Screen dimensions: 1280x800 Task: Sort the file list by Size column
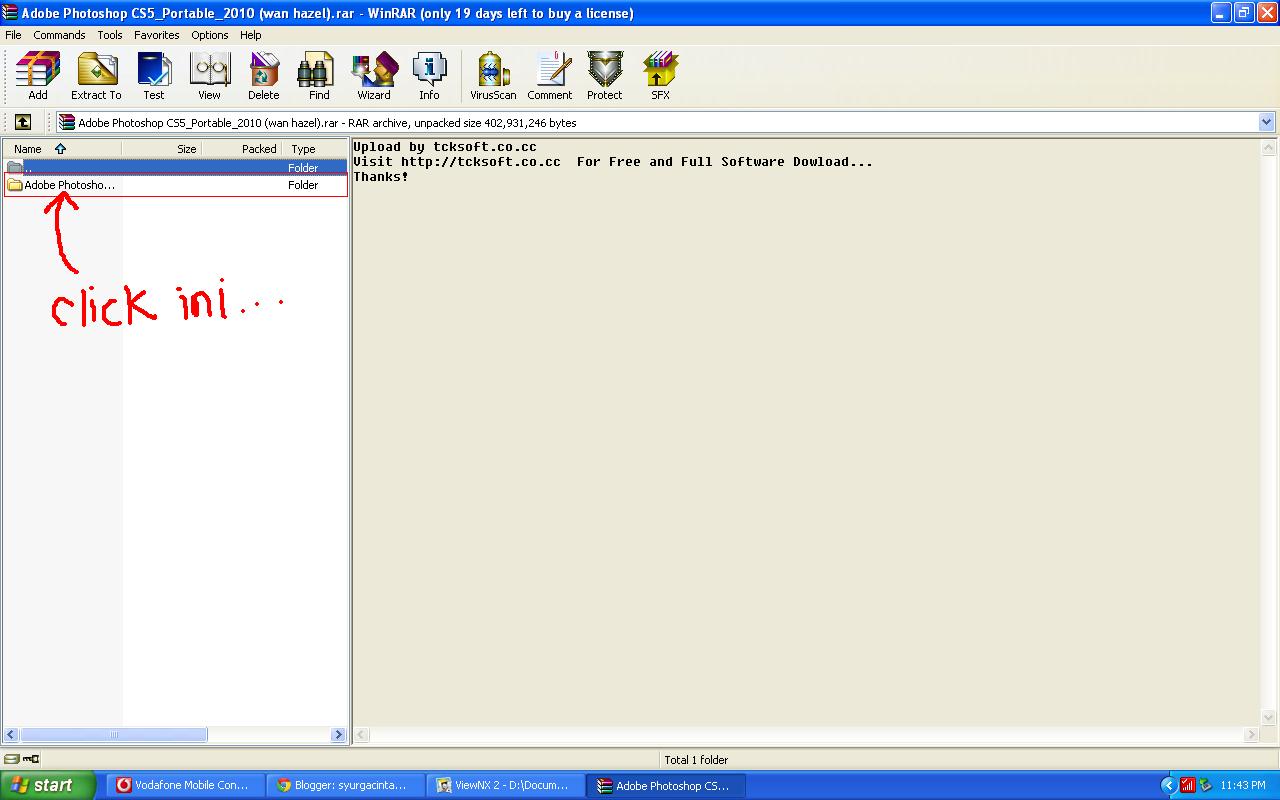(x=162, y=149)
